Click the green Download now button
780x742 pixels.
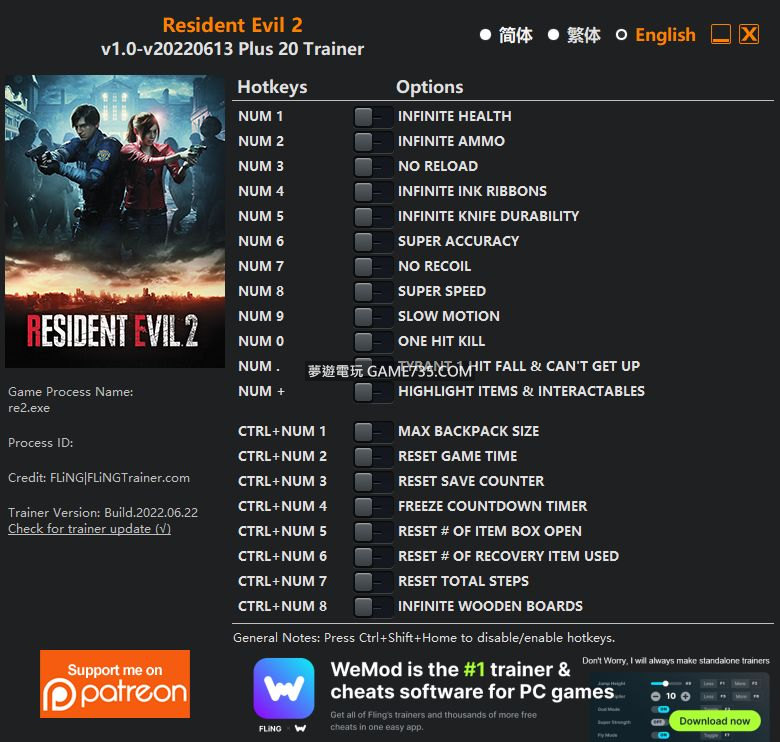point(714,721)
